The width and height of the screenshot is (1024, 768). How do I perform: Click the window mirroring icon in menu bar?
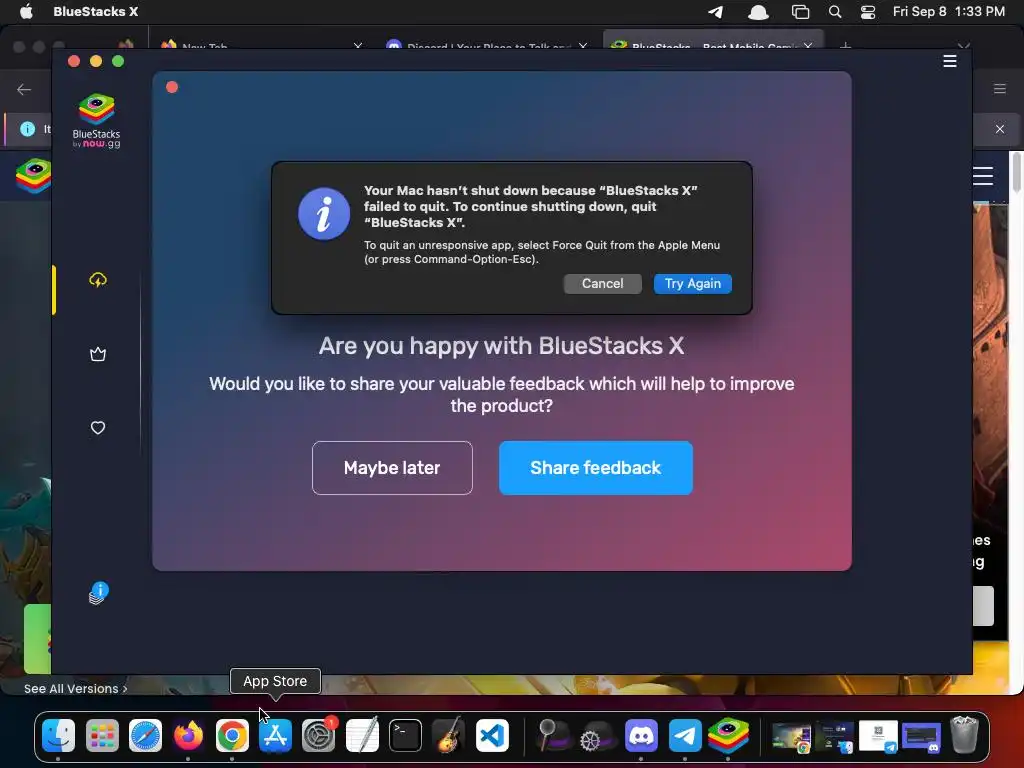coord(800,12)
